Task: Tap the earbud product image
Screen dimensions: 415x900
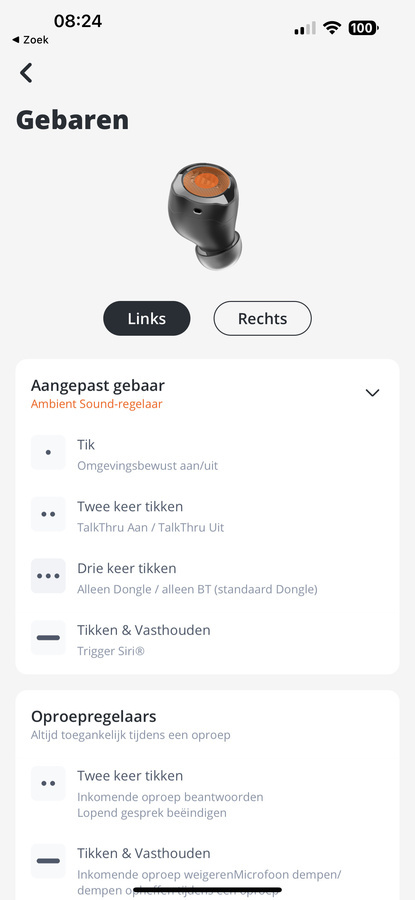Action: pos(204,216)
